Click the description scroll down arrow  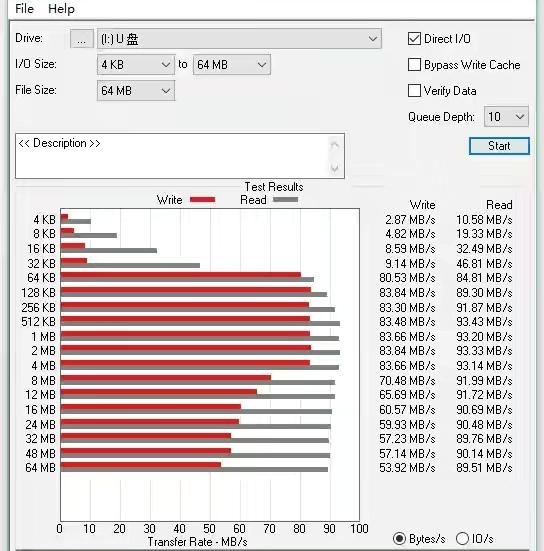[335, 168]
